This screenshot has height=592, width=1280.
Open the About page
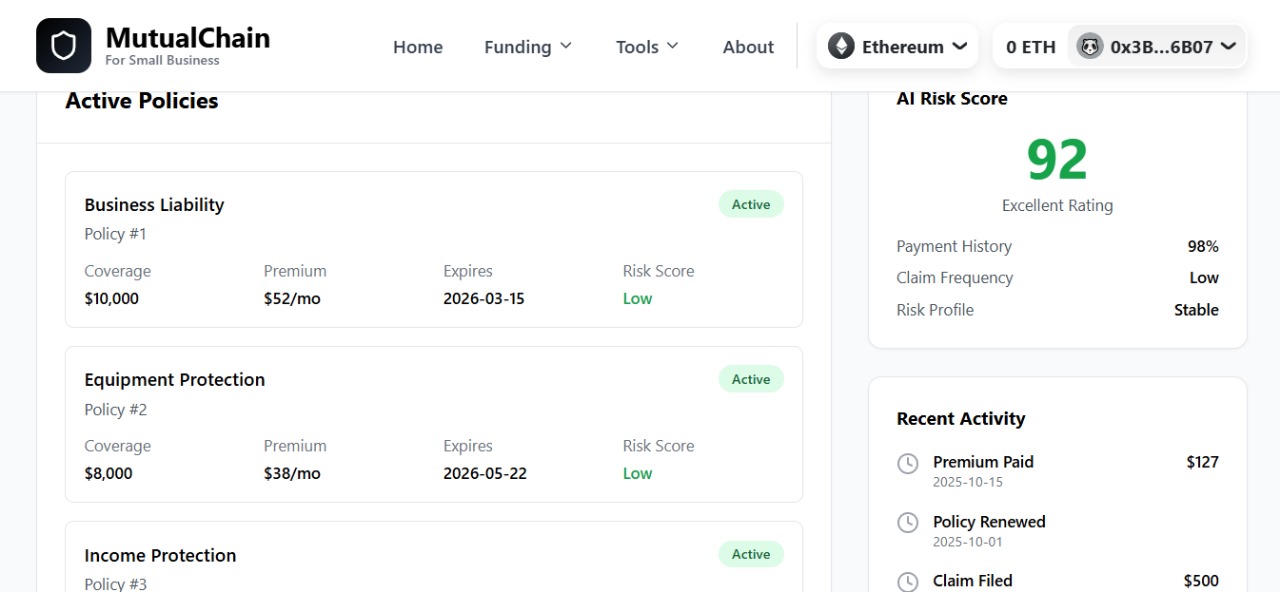point(748,47)
